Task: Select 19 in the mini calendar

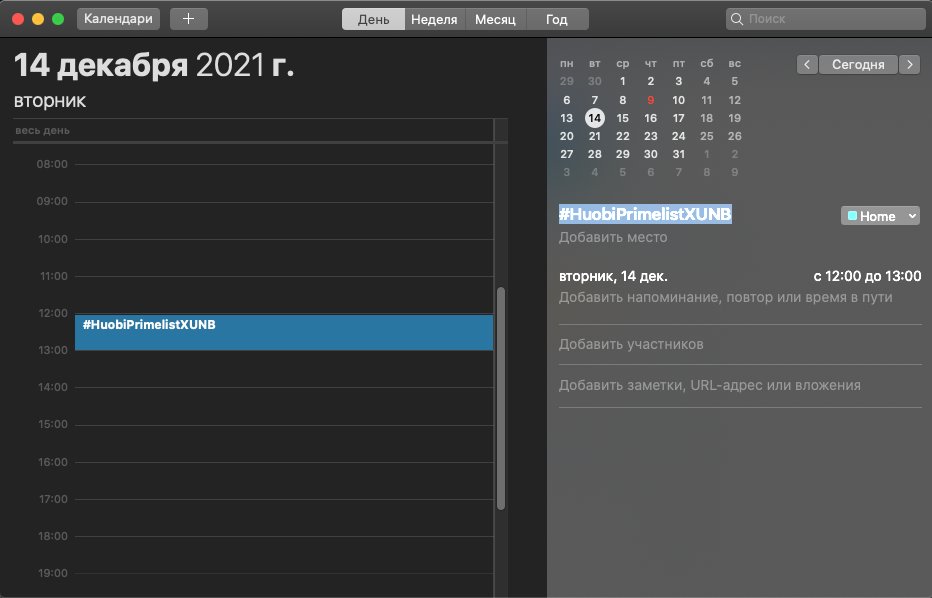Action: click(735, 118)
